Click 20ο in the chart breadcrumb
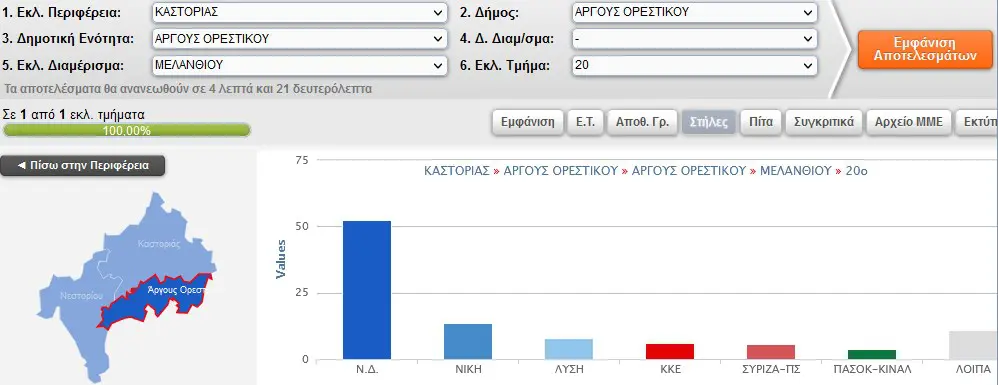 pyautogui.click(x=857, y=171)
